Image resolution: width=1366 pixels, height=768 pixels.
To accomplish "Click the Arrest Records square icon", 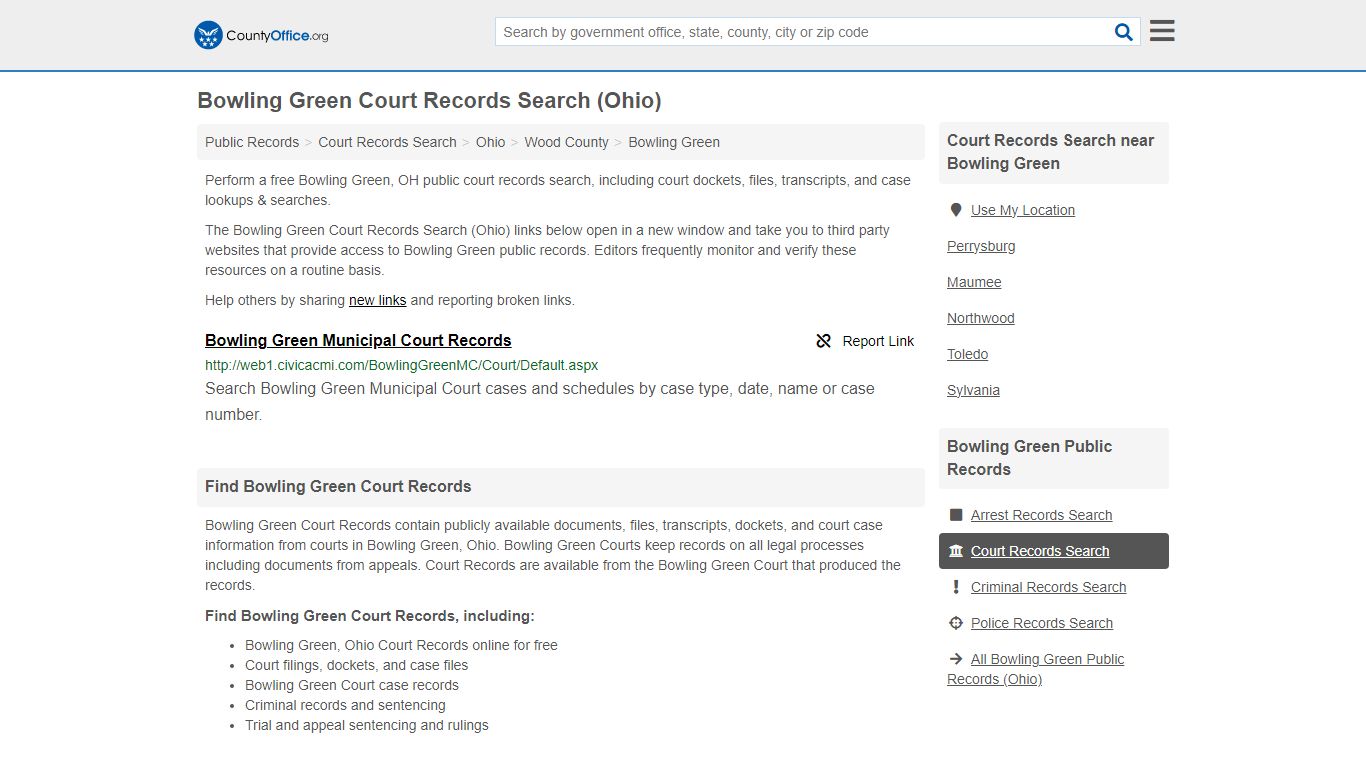I will coord(956,515).
